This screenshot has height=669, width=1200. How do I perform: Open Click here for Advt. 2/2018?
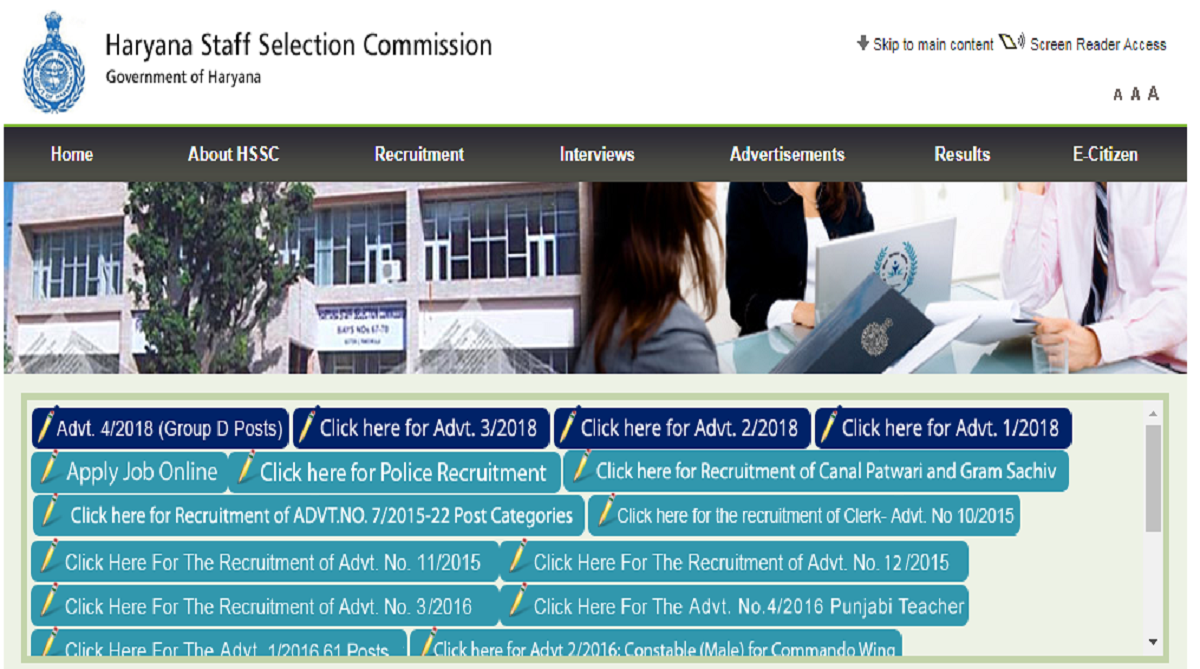682,428
